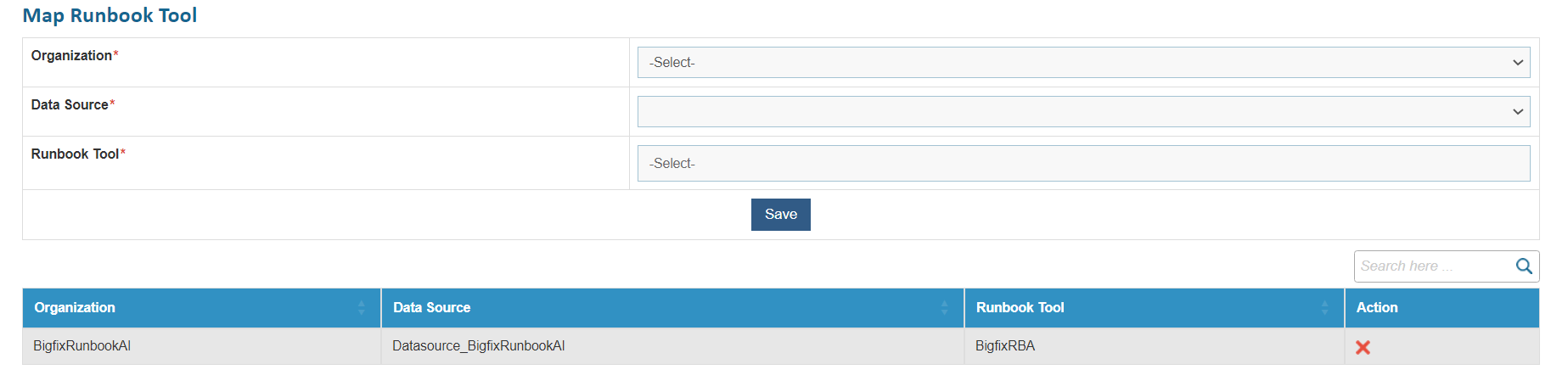Click the Runbook Tool column sort arrows
The height and width of the screenshot is (381, 1568).
click(x=1324, y=308)
